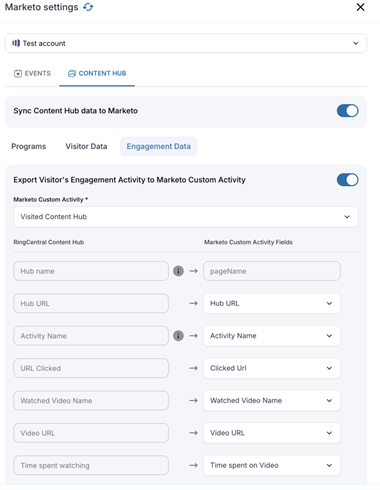Click the calendar icon on the Events tab
Image resolution: width=380 pixels, height=490 pixels.
[18, 73]
